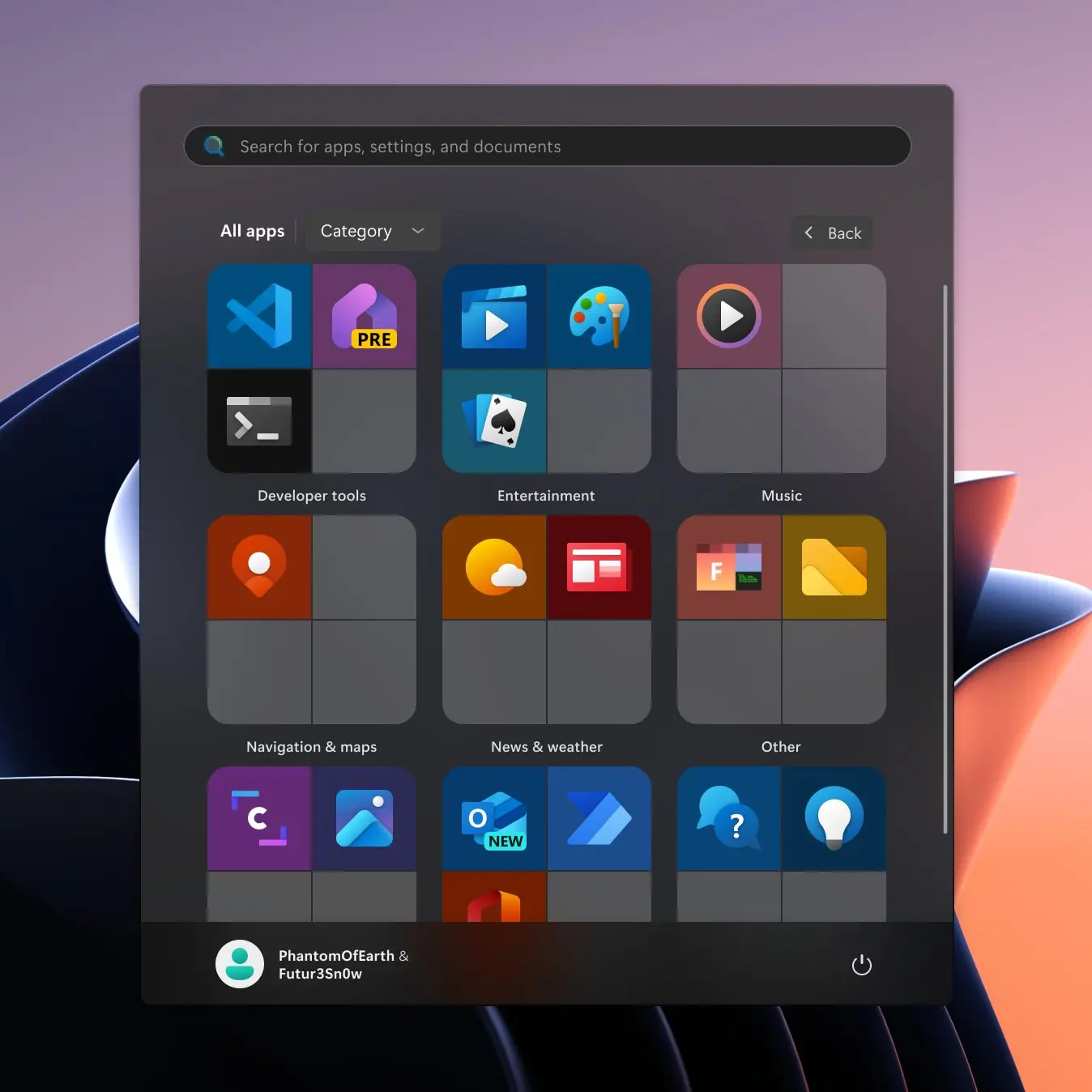The height and width of the screenshot is (1092, 1092).
Task: Open the Solitaire cards app
Action: point(494,421)
